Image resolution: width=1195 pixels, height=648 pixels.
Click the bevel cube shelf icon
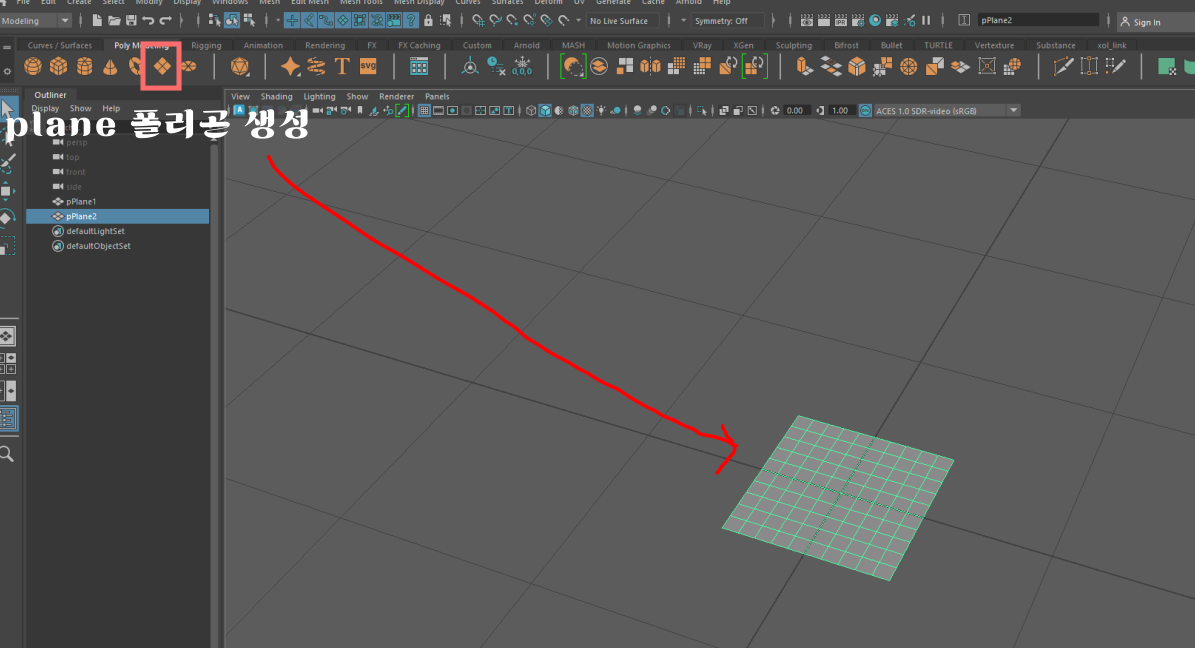857,67
